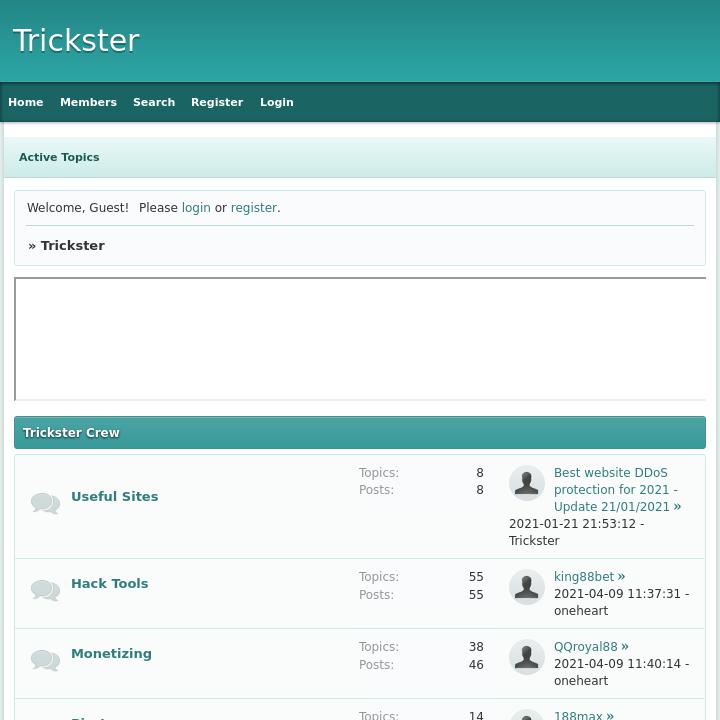720x720 pixels.
Task: Click the Hack Tools forum bubble icon
Action: (x=45, y=590)
